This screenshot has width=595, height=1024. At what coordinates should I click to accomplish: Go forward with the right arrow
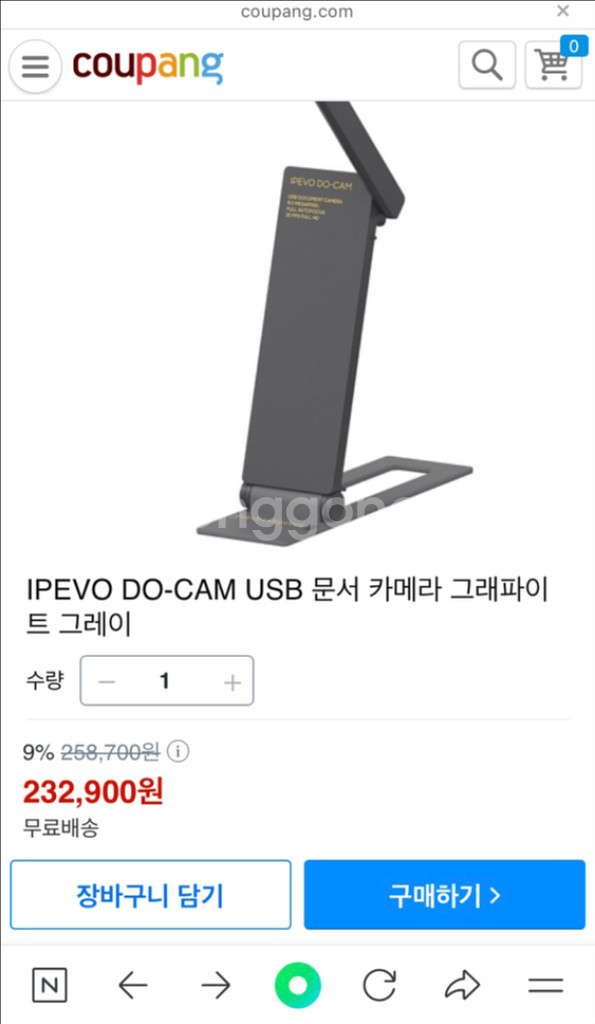(x=216, y=985)
